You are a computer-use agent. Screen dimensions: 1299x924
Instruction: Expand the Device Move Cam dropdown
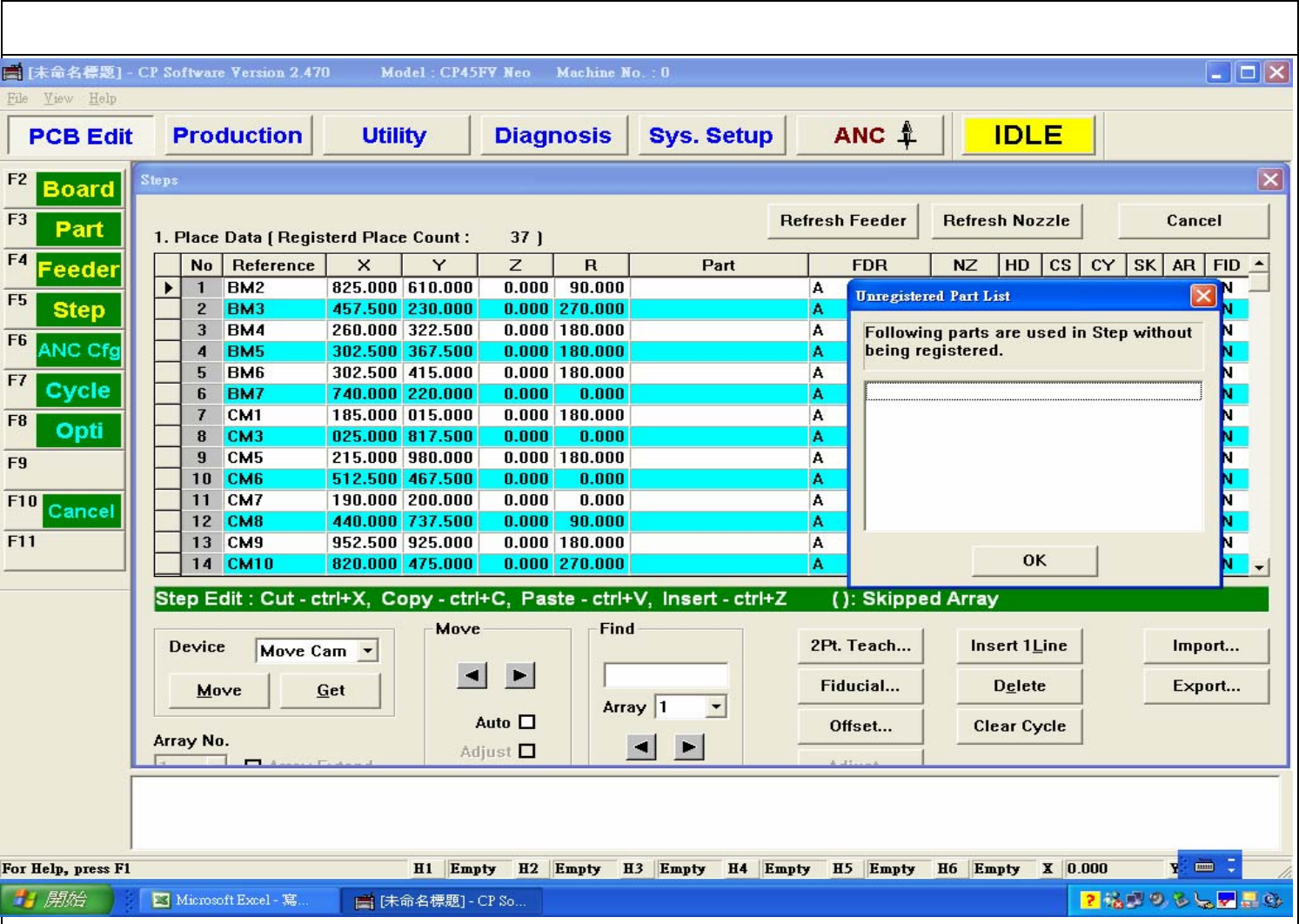(x=368, y=651)
